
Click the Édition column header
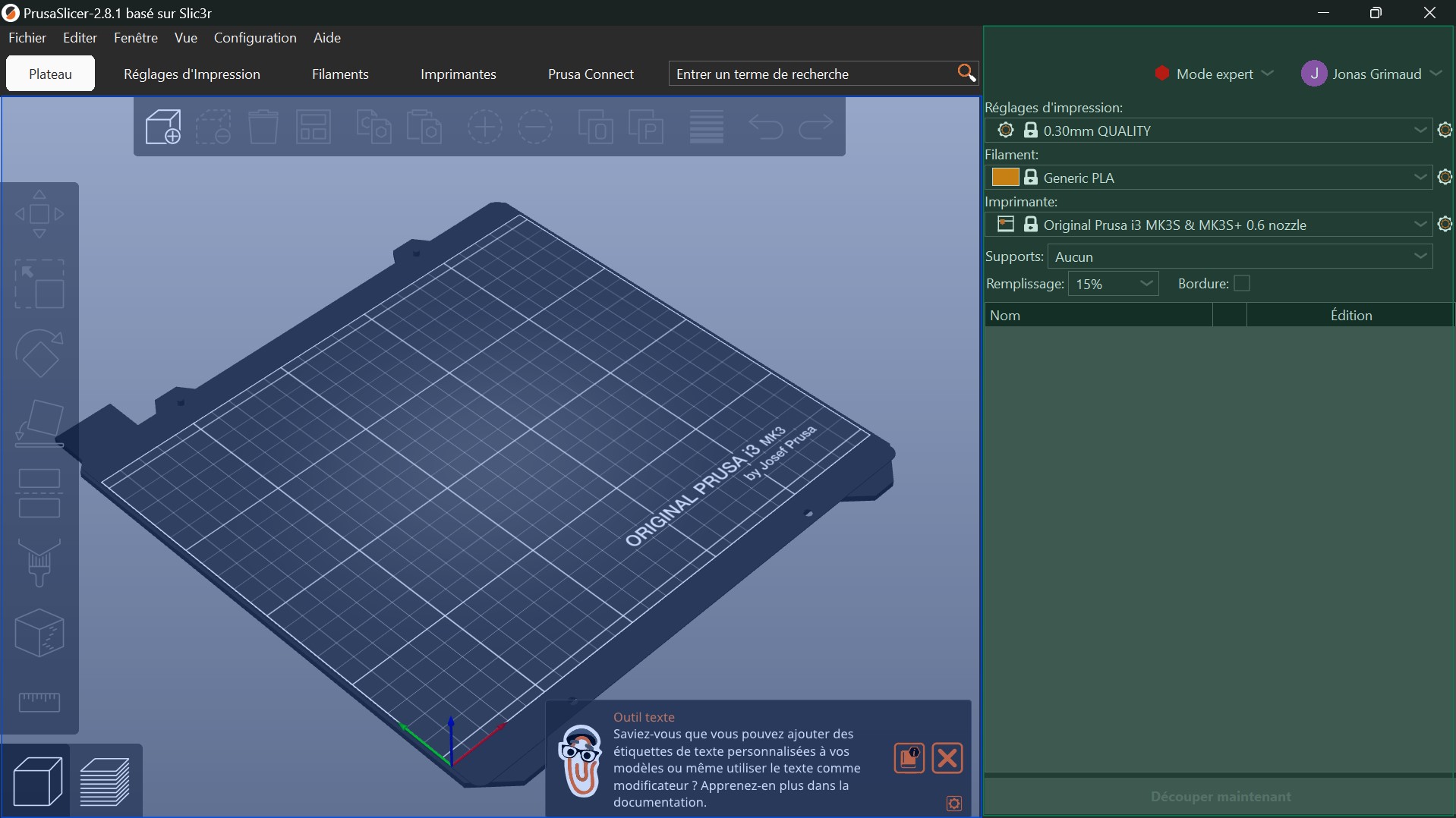point(1350,315)
